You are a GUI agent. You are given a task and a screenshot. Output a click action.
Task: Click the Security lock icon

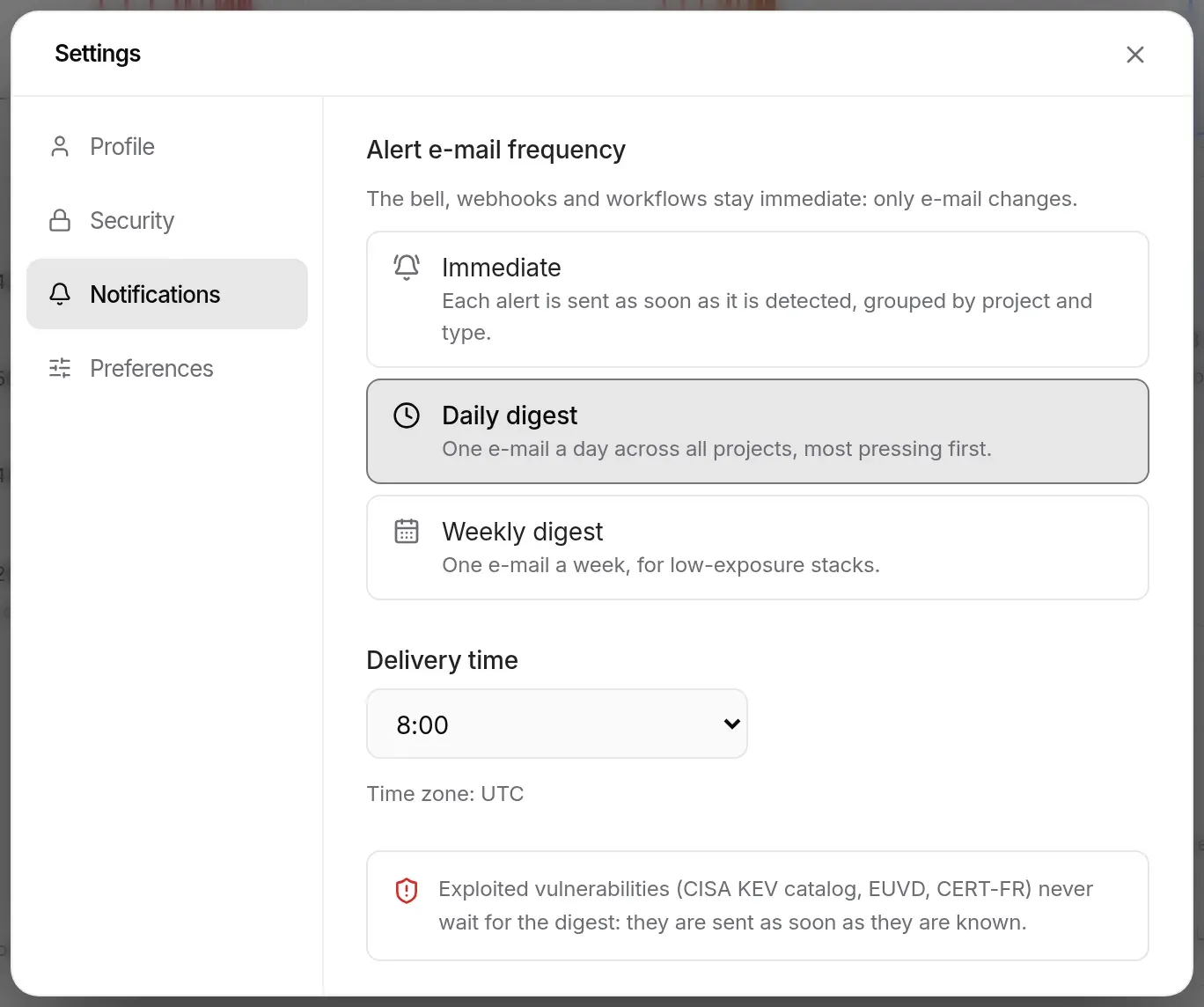(x=60, y=220)
